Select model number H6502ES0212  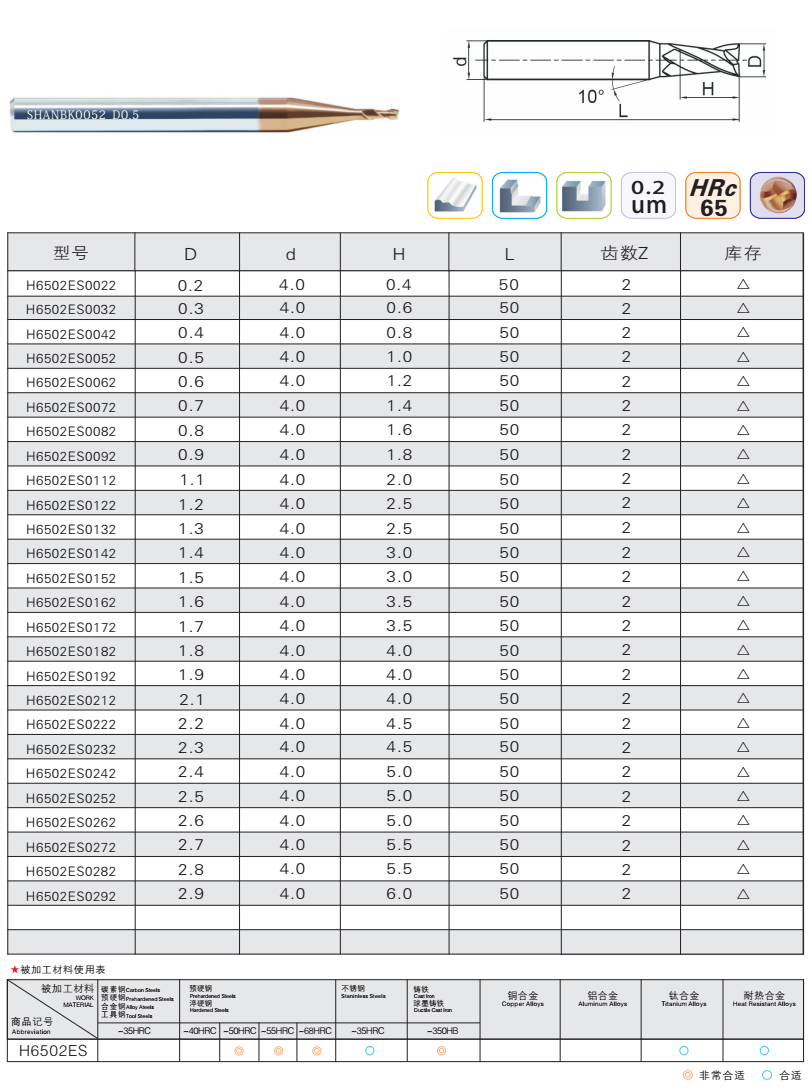point(71,700)
